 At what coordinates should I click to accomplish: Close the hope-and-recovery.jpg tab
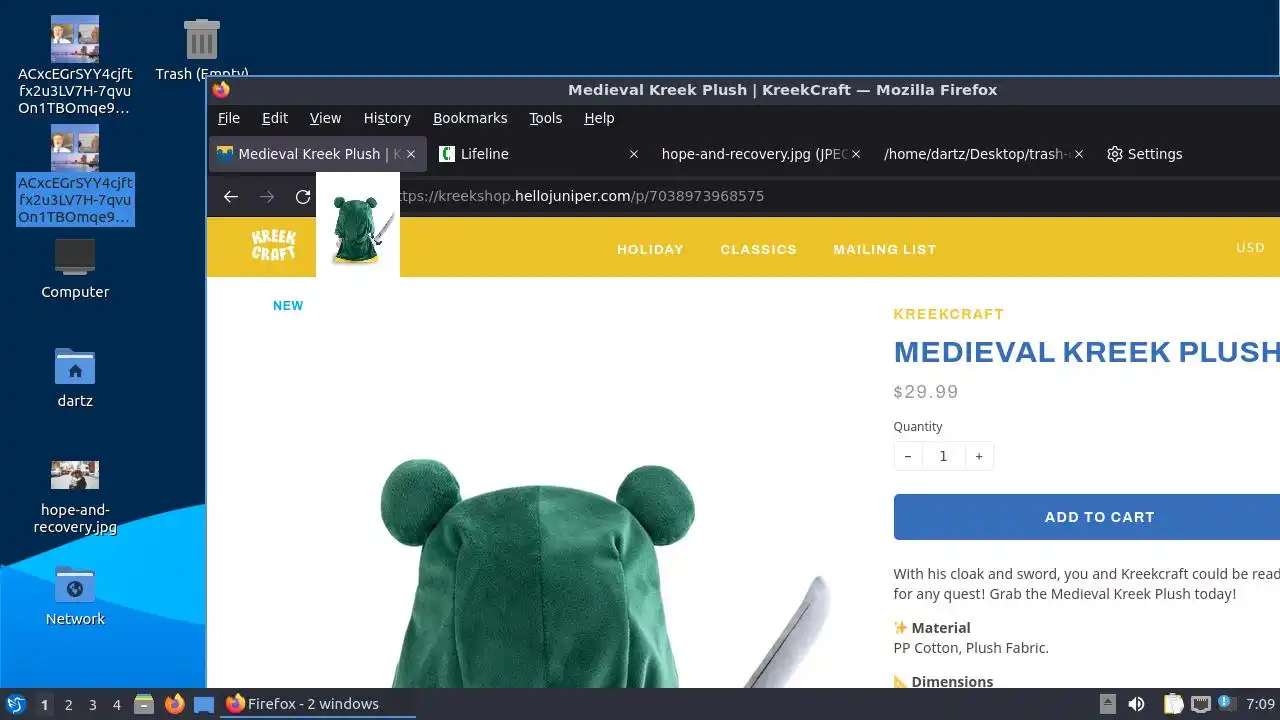click(856, 154)
